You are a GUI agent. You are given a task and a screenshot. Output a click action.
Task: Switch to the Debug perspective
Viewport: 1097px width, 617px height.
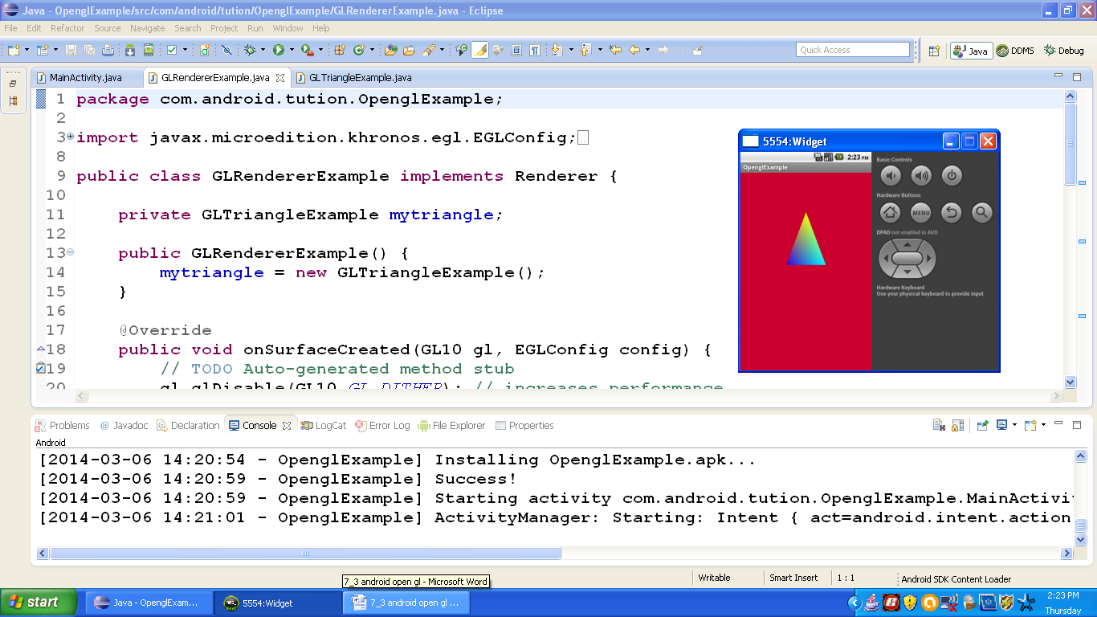tap(1064, 50)
